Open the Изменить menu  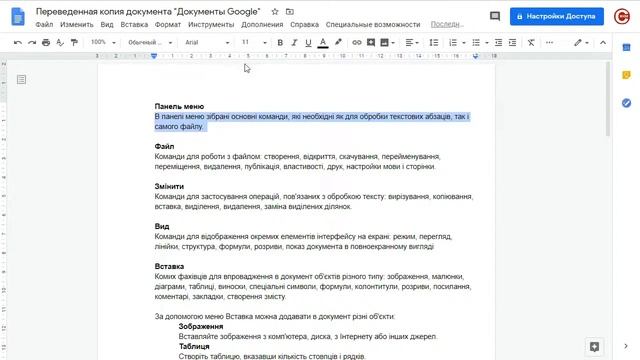coord(77,24)
